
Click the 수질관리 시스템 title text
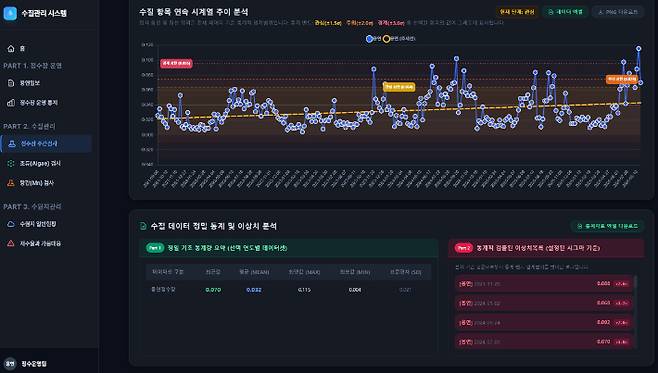point(44,13)
